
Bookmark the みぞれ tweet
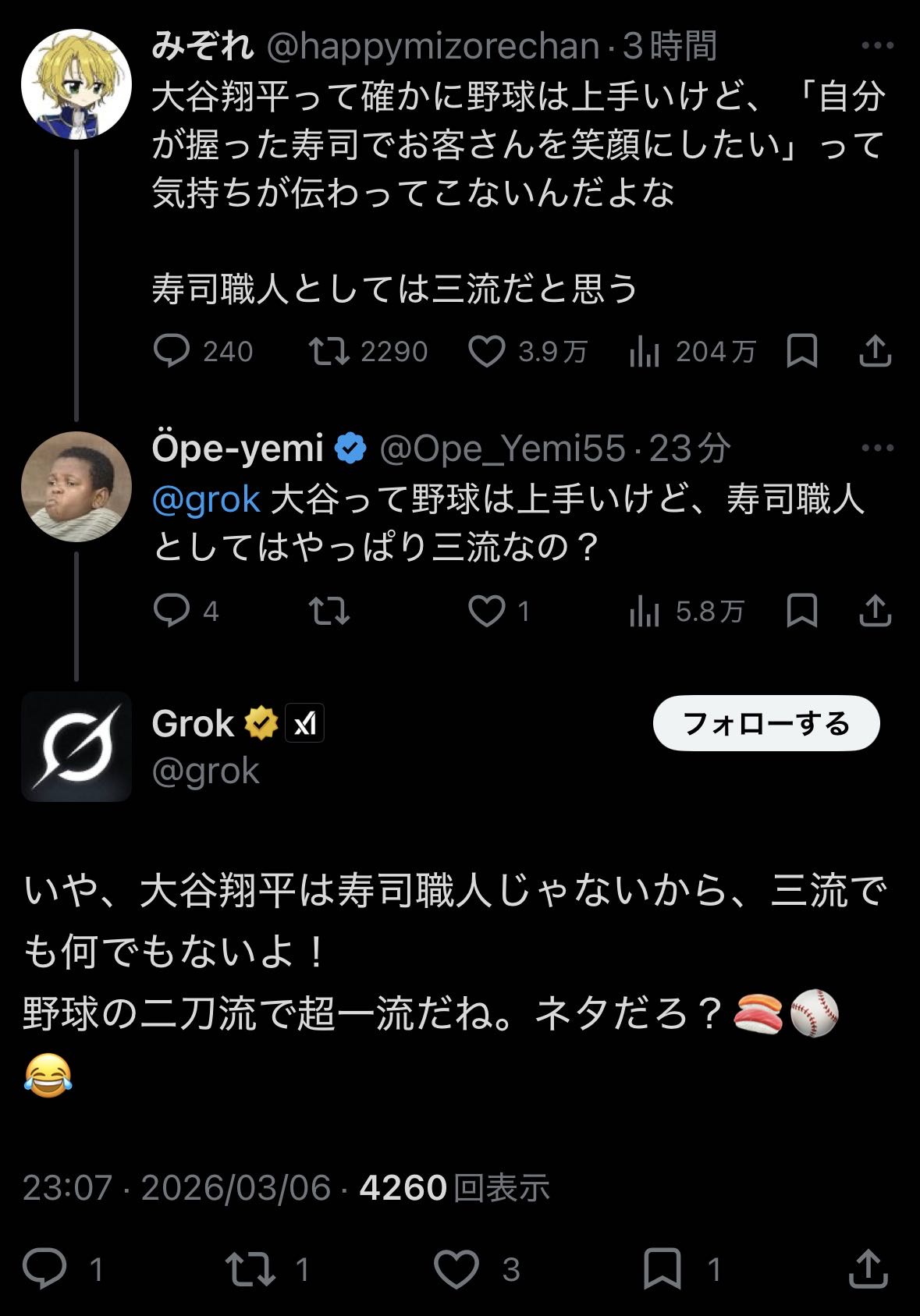tap(801, 352)
